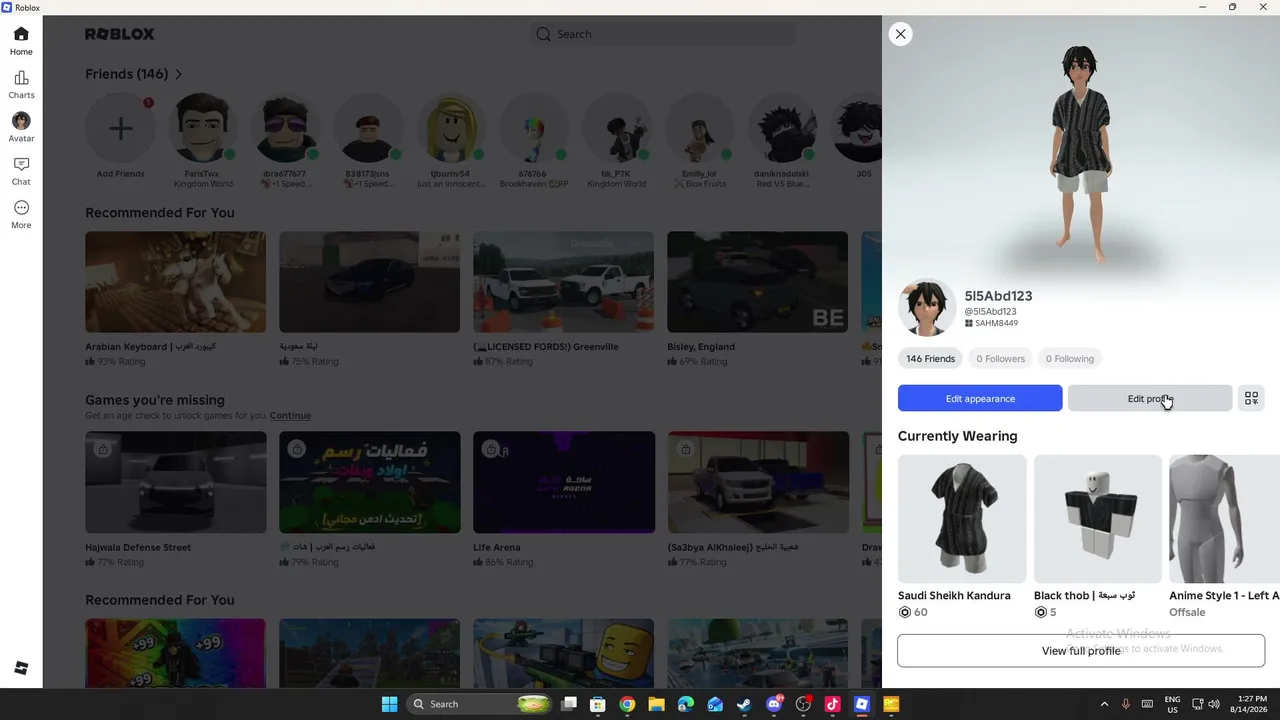Open File Explorer from the taskbar
The image size is (1280, 720).
tap(657, 704)
